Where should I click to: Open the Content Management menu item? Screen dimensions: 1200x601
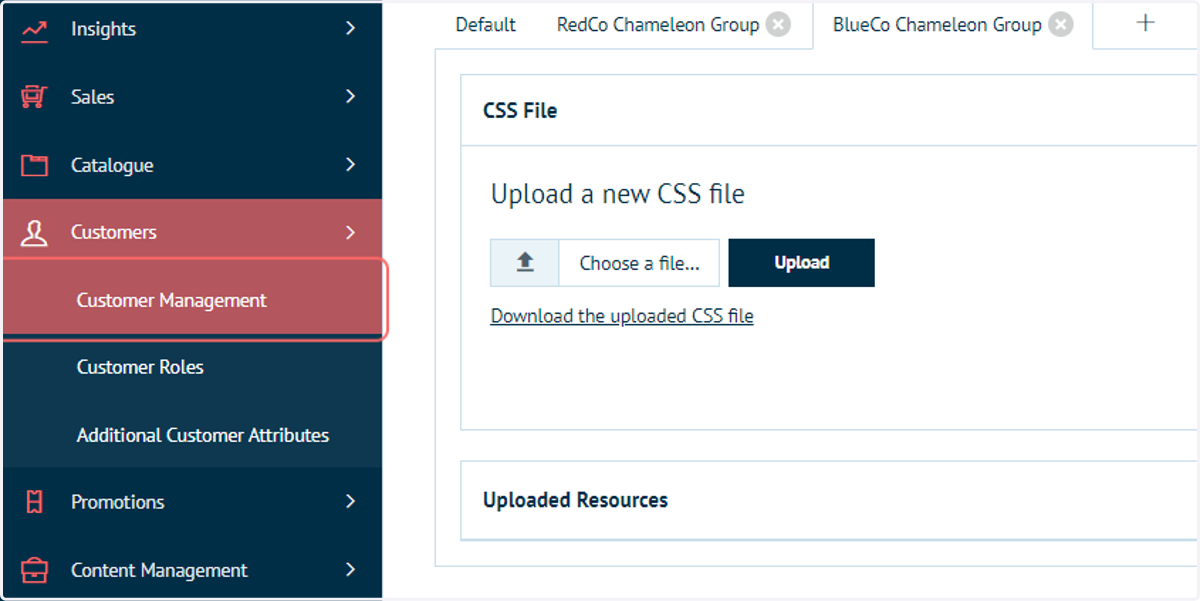(192, 570)
